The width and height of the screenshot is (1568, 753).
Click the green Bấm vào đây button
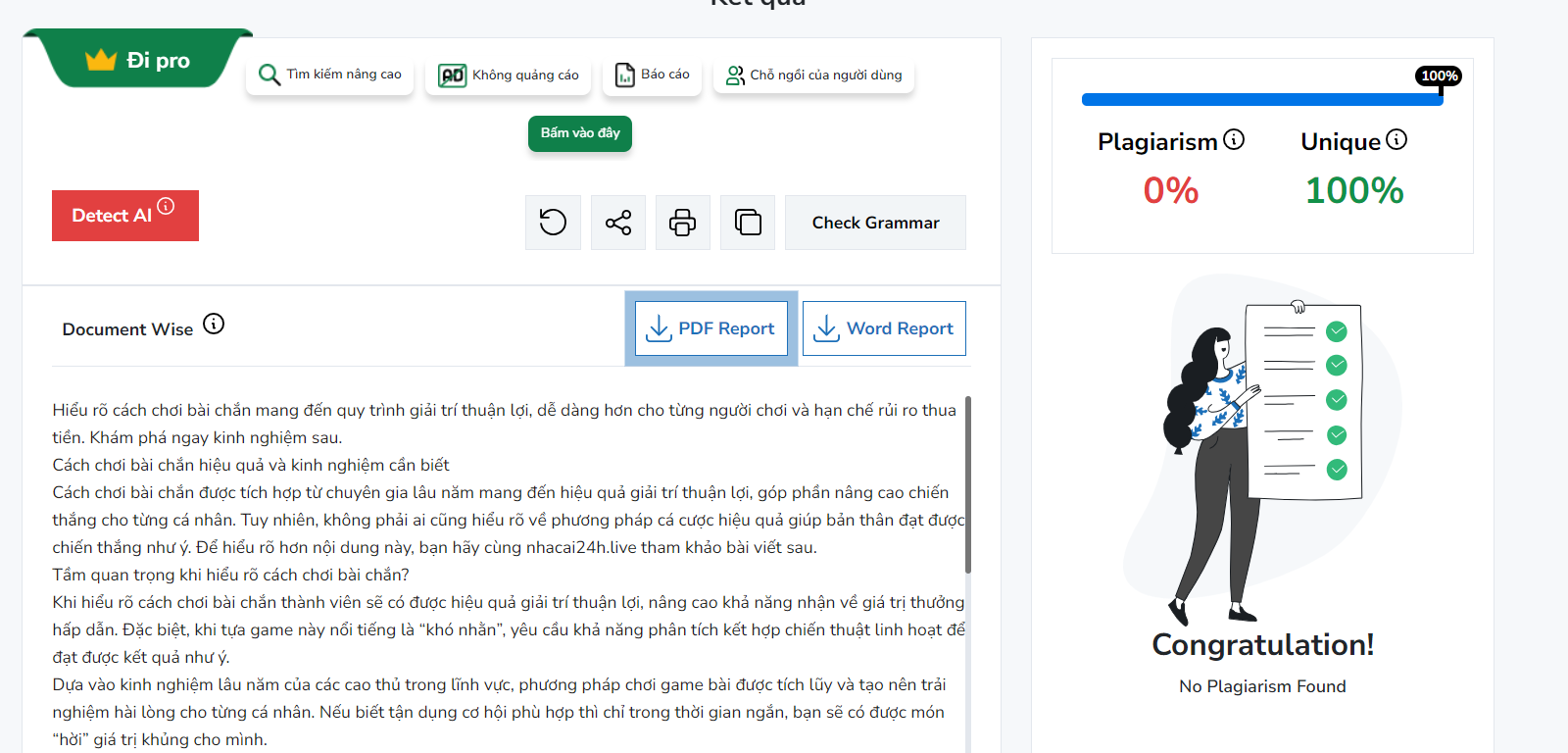tap(580, 133)
